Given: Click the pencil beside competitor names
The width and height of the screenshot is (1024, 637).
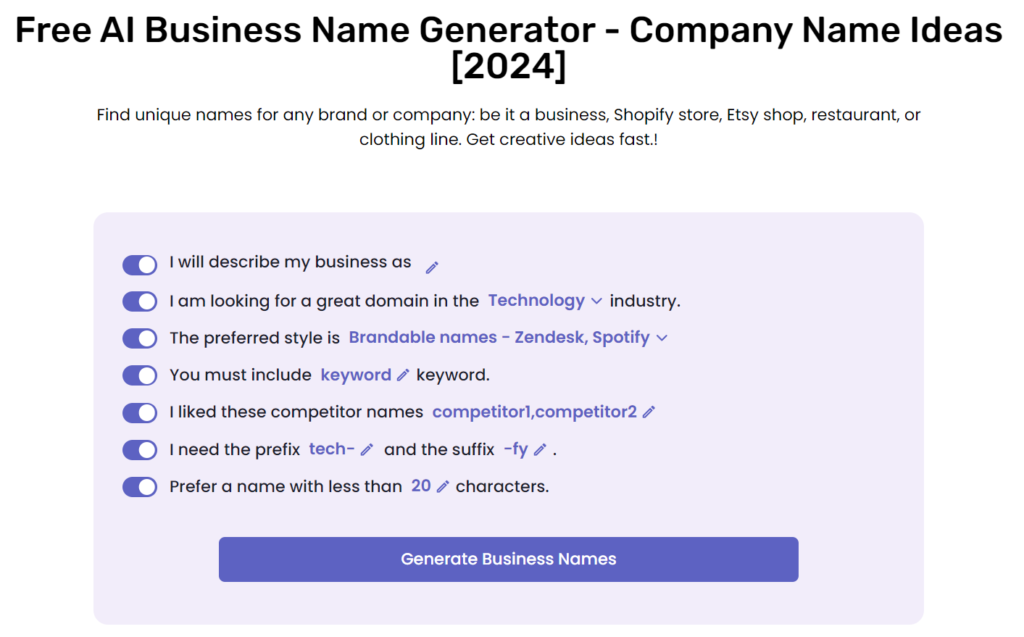Looking at the screenshot, I should 650,413.
